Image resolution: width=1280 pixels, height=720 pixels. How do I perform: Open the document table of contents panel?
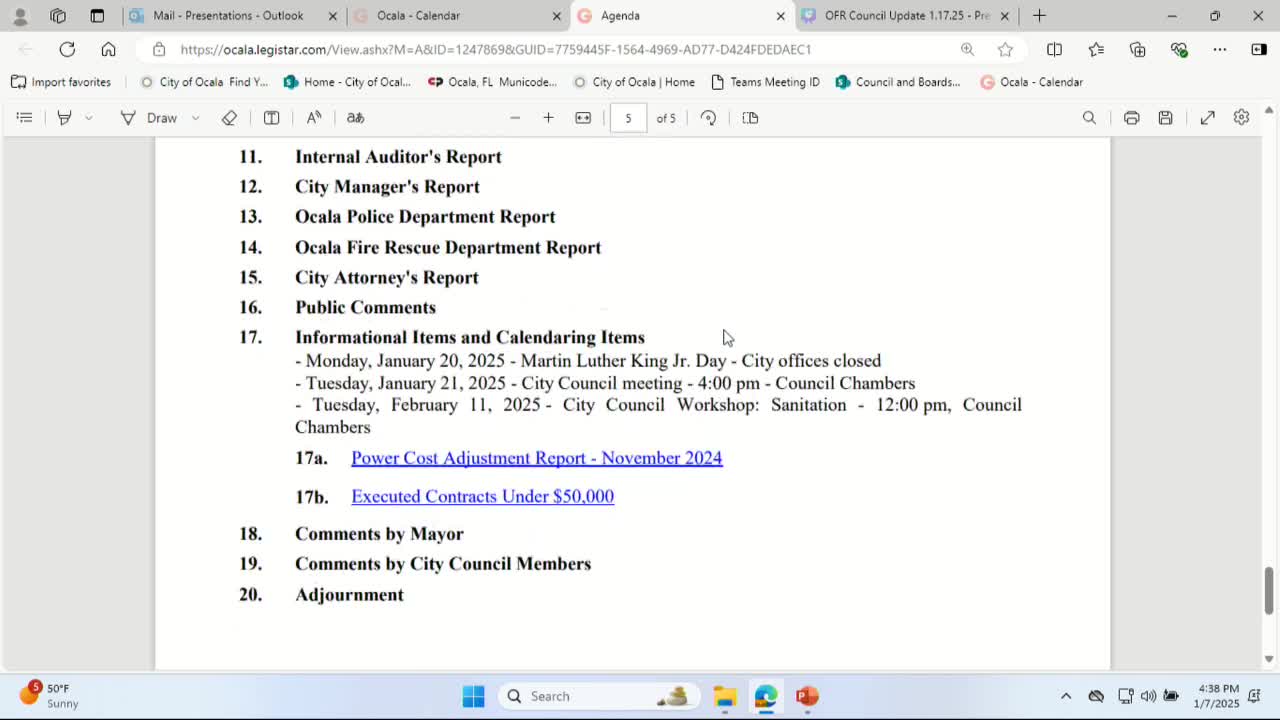click(x=25, y=117)
